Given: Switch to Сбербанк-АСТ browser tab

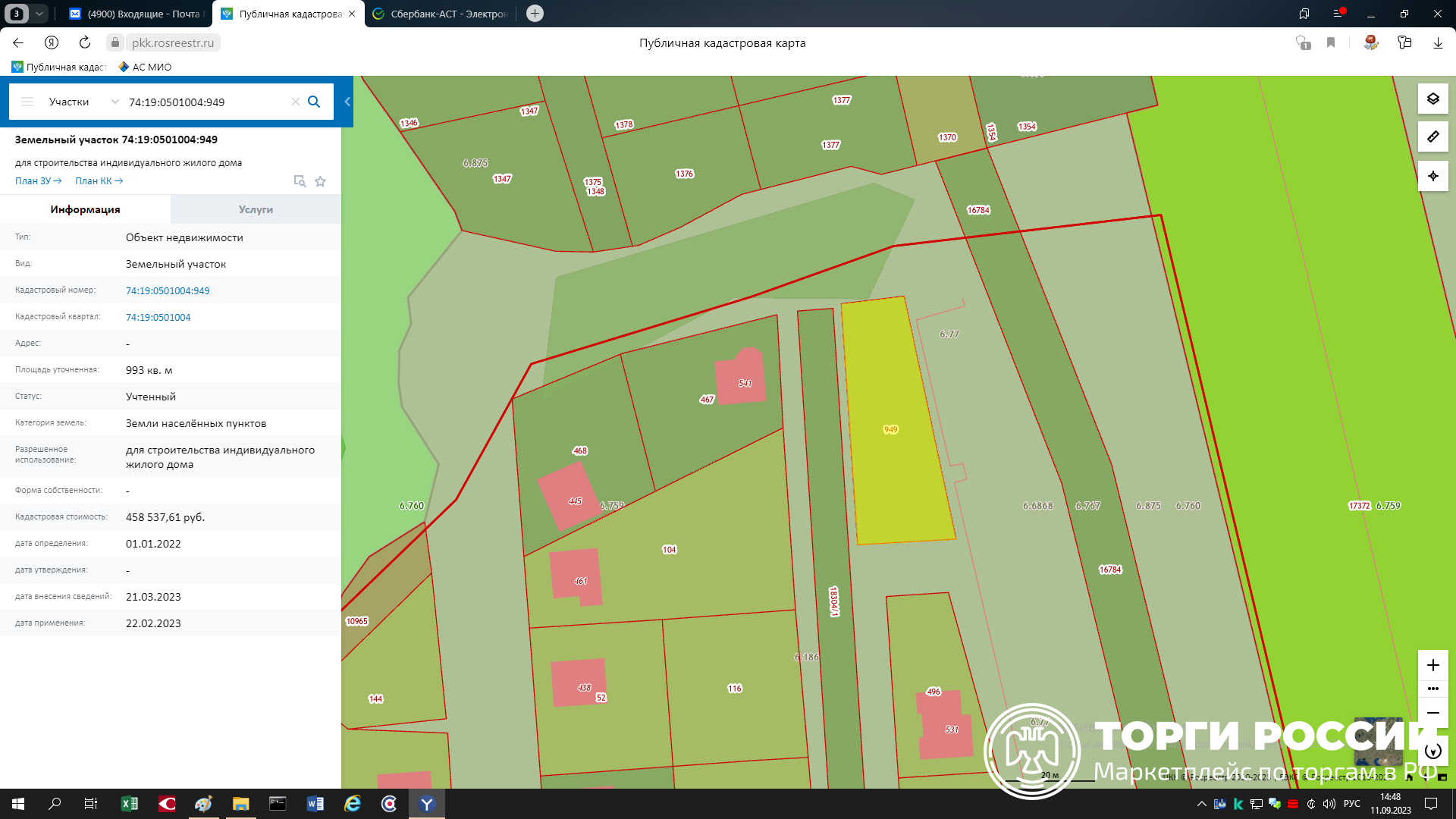Looking at the screenshot, I should click(440, 14).
